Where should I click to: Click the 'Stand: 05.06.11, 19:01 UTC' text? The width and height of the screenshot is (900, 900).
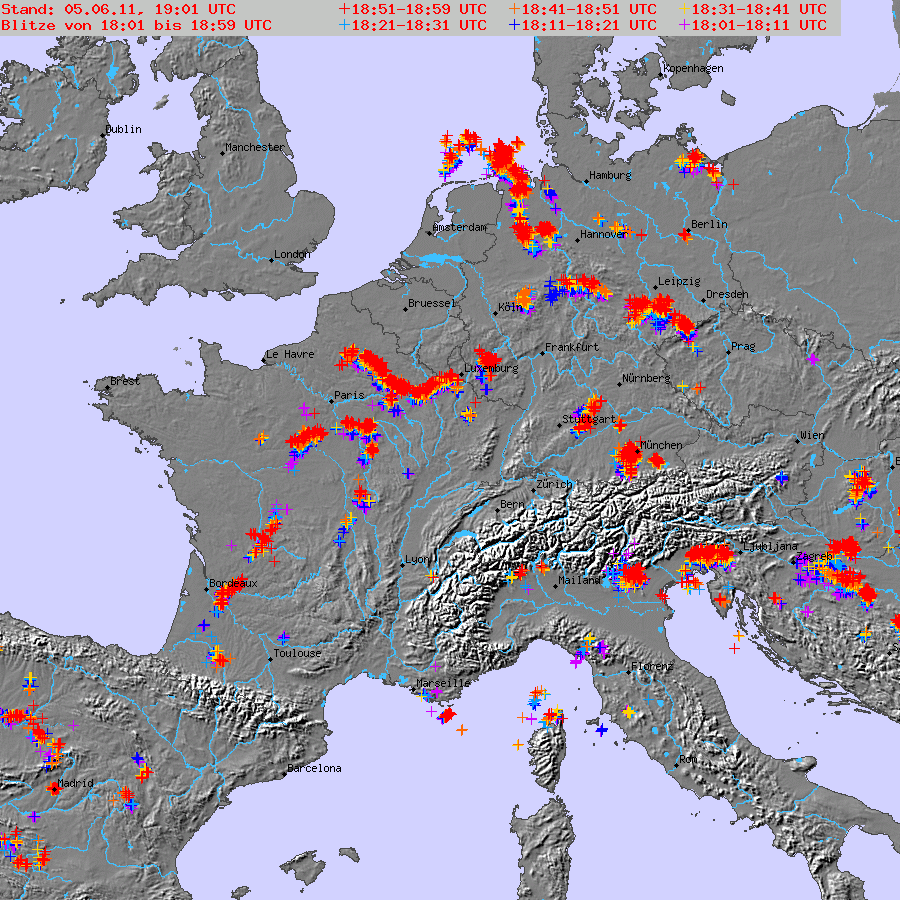click(x=119, y=10)
